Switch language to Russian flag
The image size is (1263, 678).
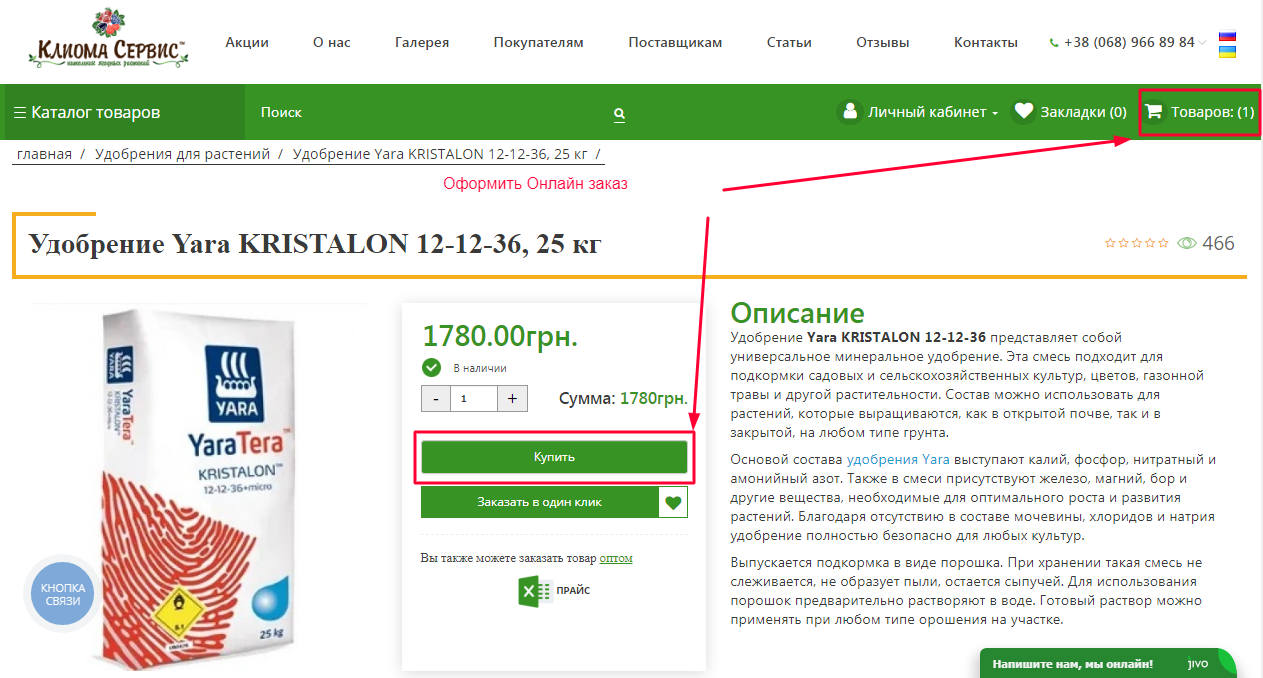click(1227, 37)
